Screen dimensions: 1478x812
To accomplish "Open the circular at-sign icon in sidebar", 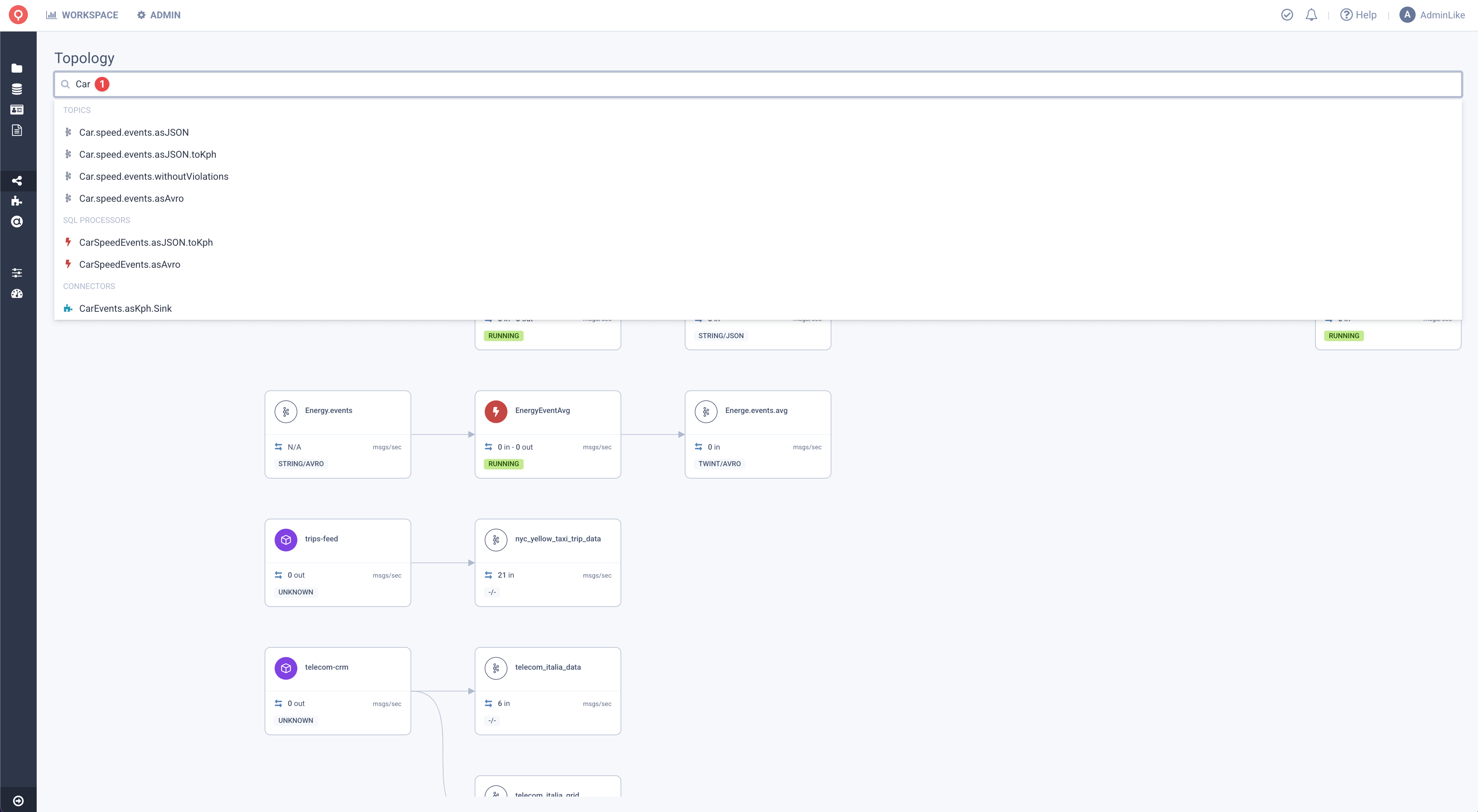I will pos(17,222).
